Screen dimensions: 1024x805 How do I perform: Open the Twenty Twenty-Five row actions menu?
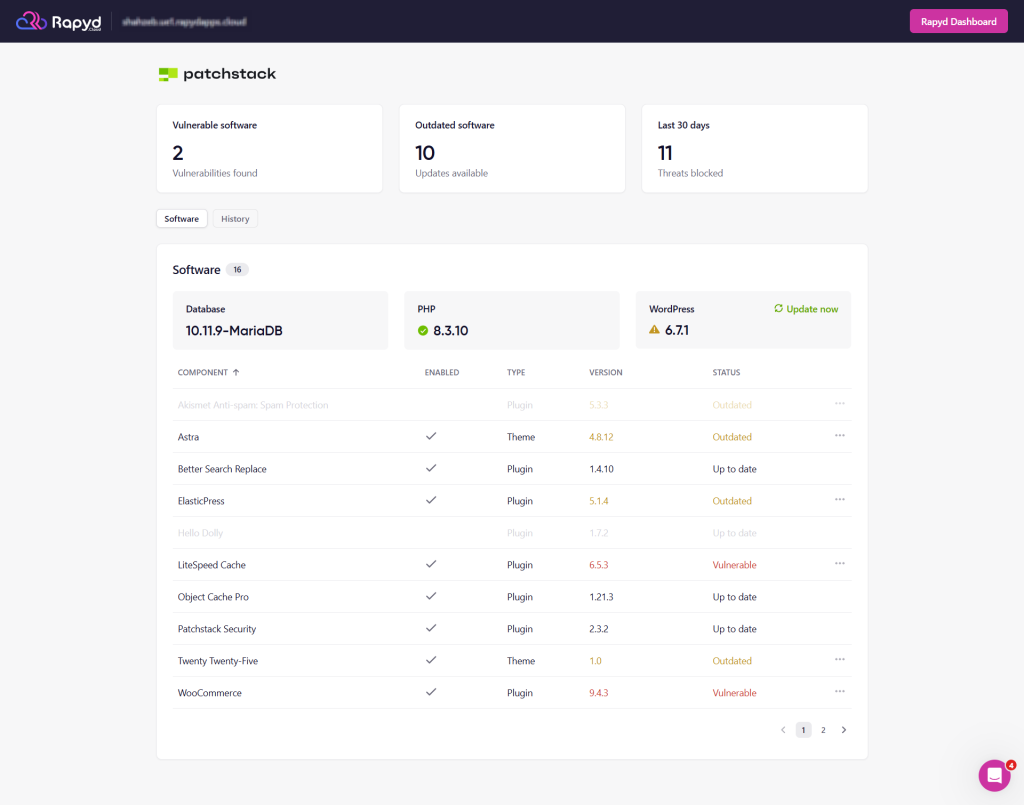[x=840, y=660]
